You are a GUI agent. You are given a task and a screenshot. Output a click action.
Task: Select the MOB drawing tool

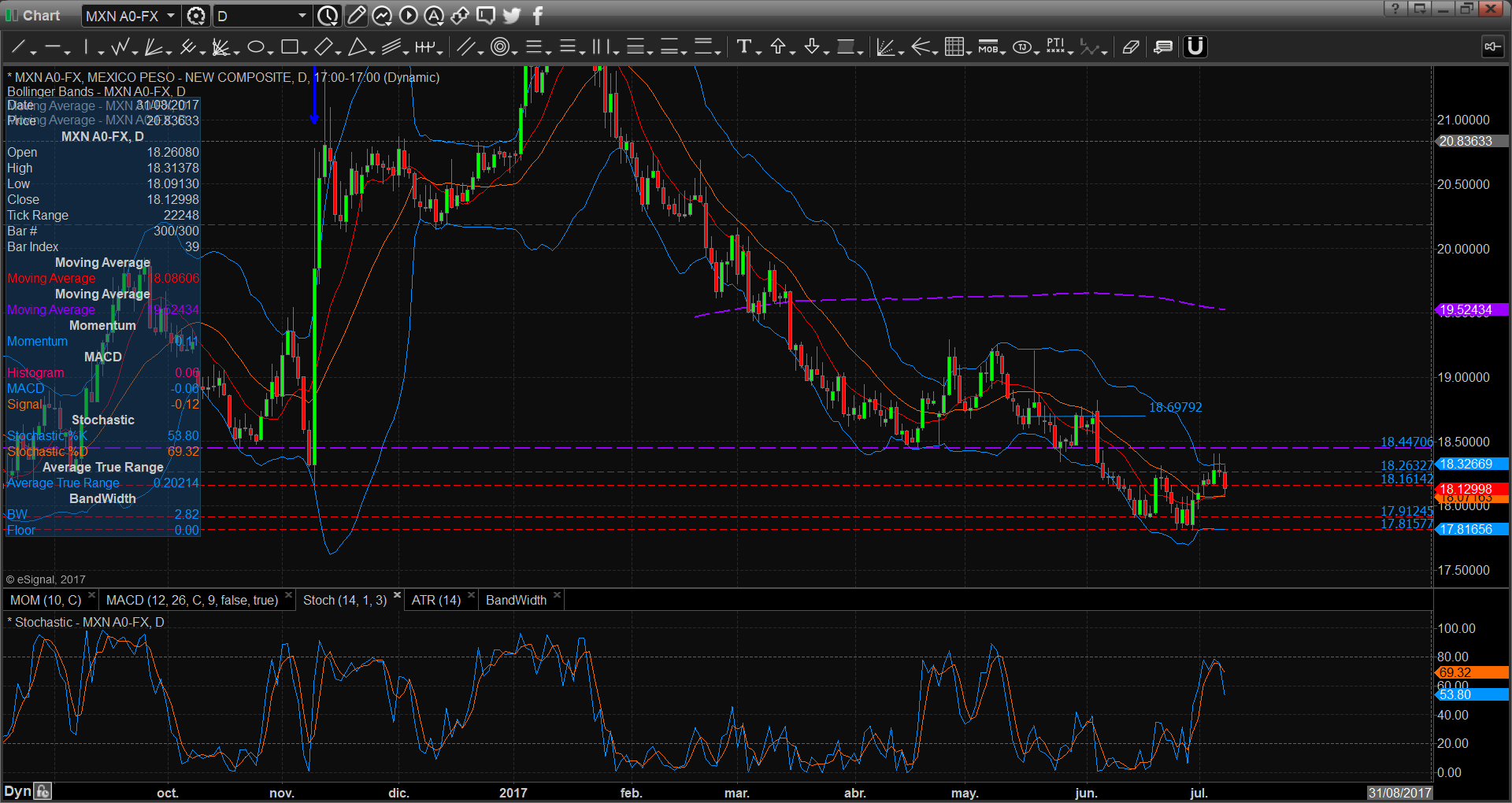tap(988, 47)
